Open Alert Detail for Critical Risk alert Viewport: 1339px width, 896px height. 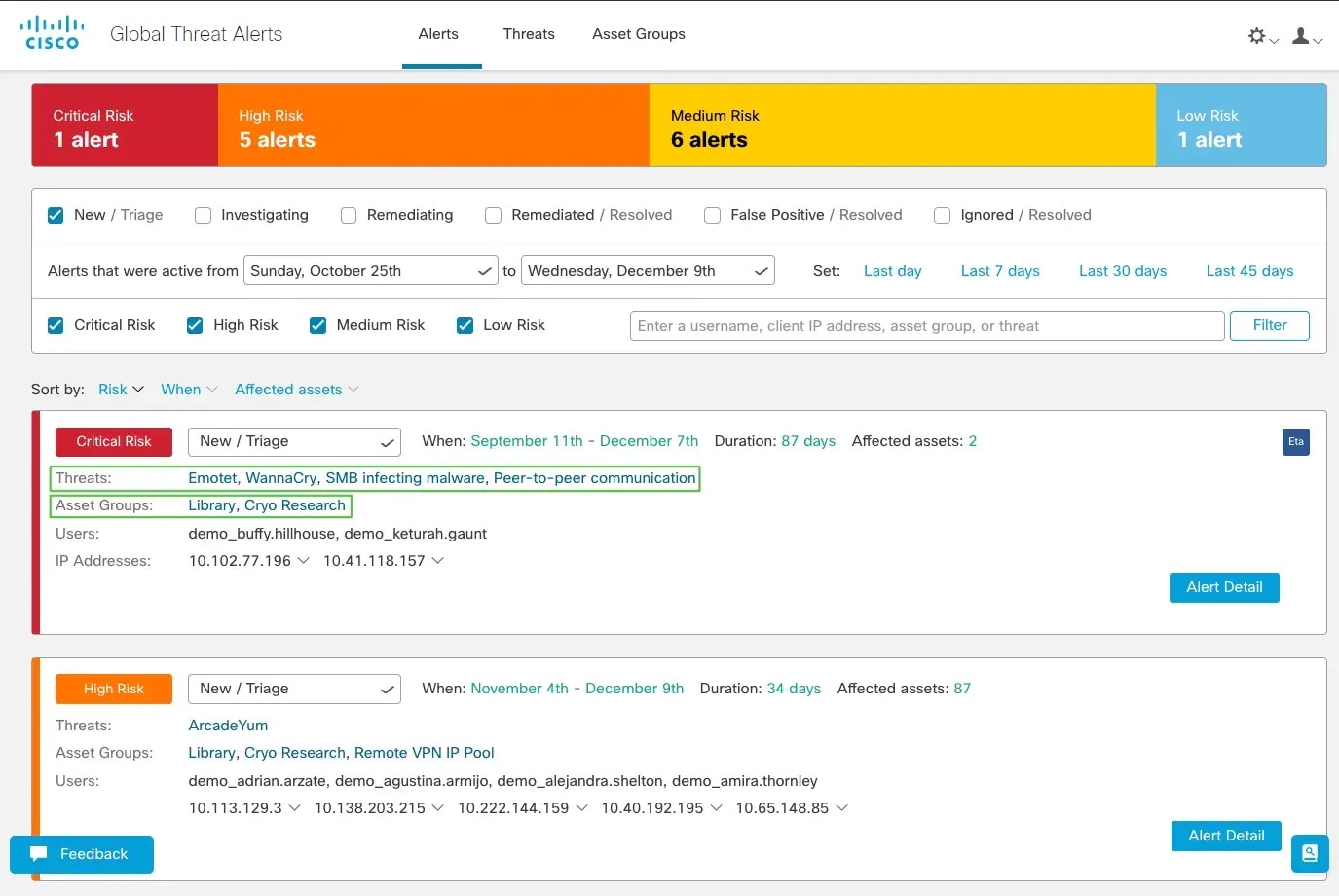pos(1224,587)
